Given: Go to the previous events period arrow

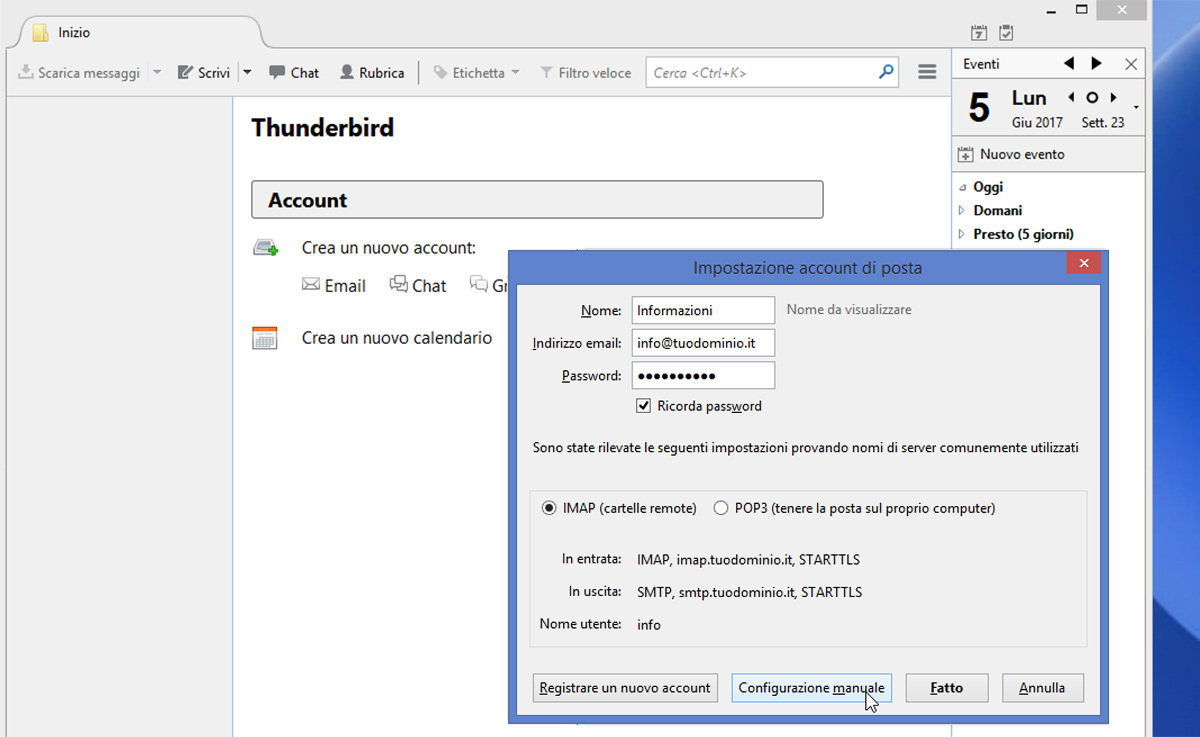Looking at the screenshot, I should point(1069,63).
